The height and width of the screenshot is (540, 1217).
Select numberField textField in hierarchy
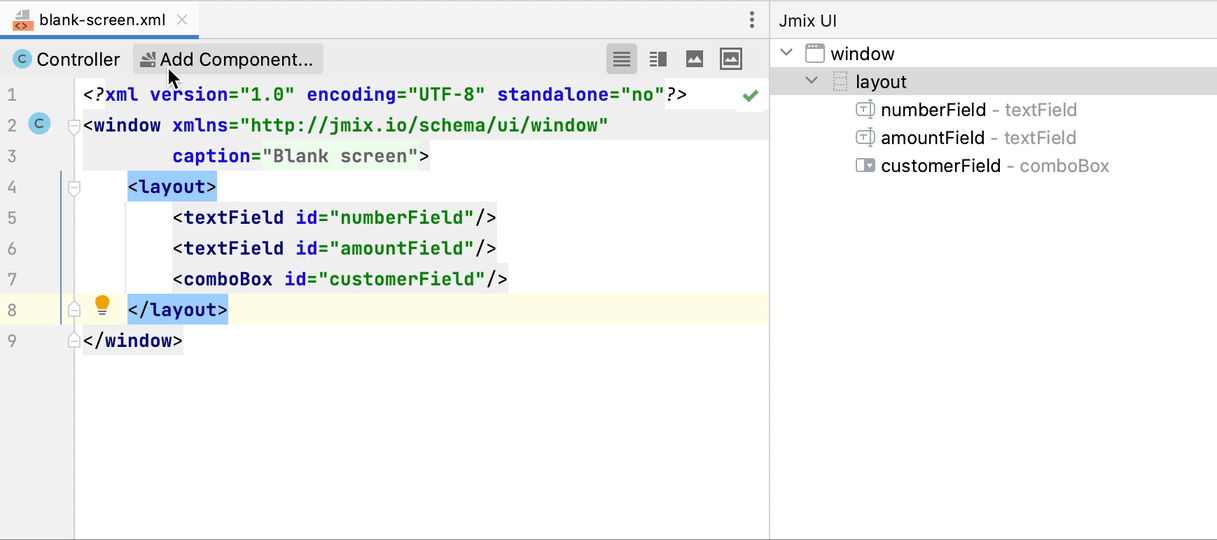[x=978, y=109]
